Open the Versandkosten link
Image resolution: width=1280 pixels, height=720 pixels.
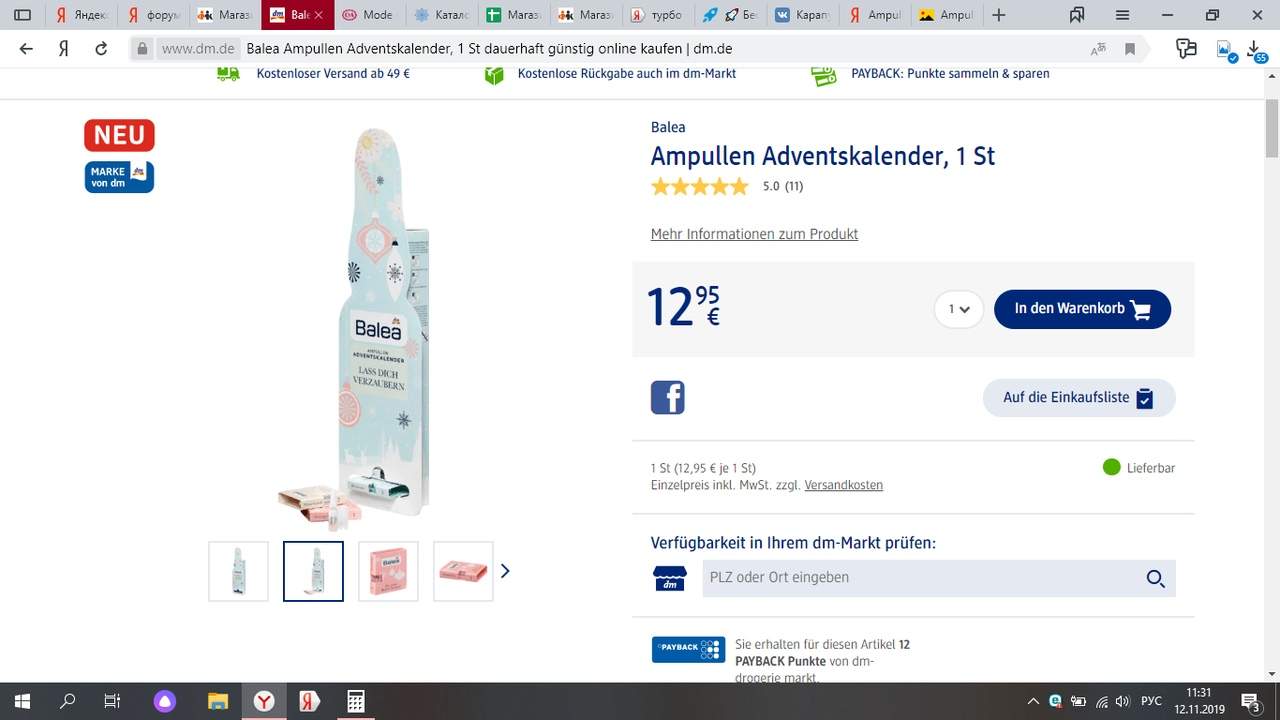click(843, 485)
